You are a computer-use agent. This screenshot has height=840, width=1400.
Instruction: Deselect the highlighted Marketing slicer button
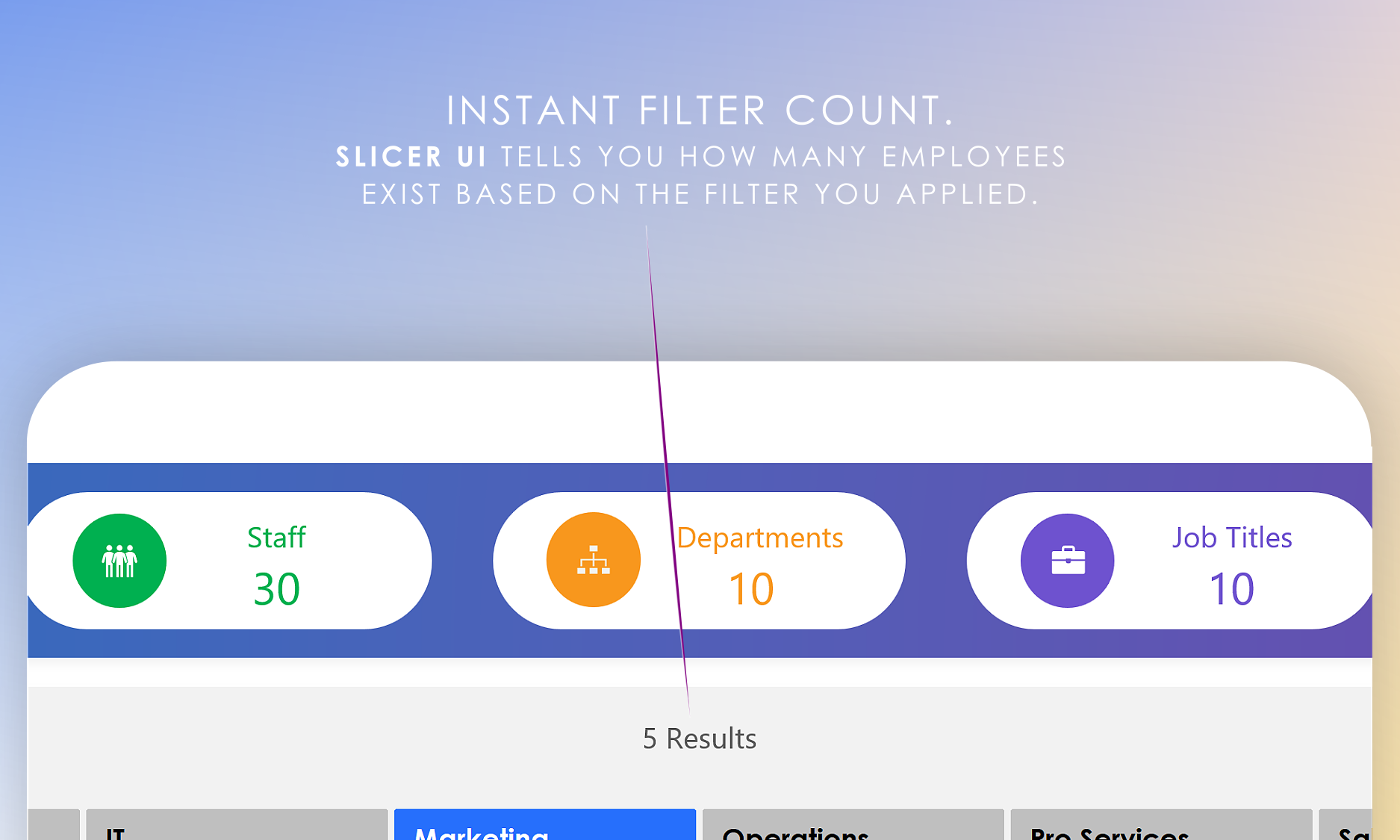point(545,826)
